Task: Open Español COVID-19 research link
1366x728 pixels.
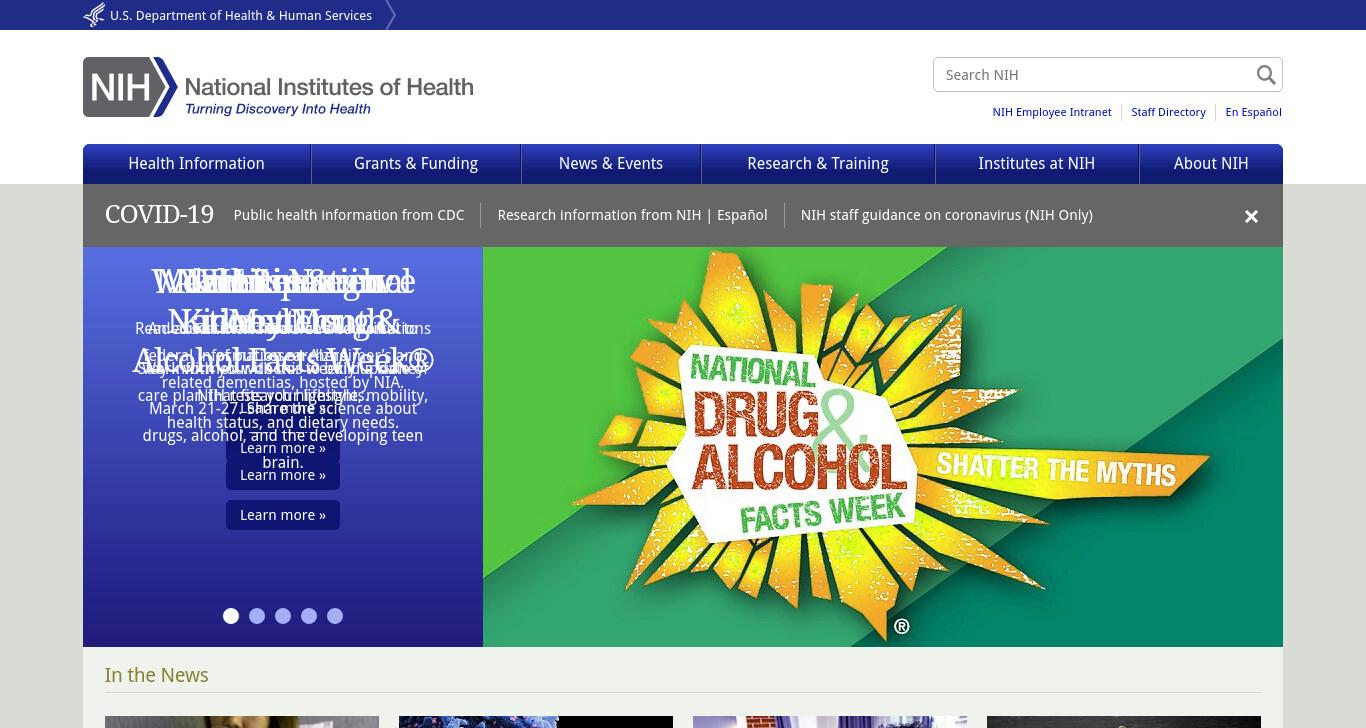Action: [x=742, y=215]
